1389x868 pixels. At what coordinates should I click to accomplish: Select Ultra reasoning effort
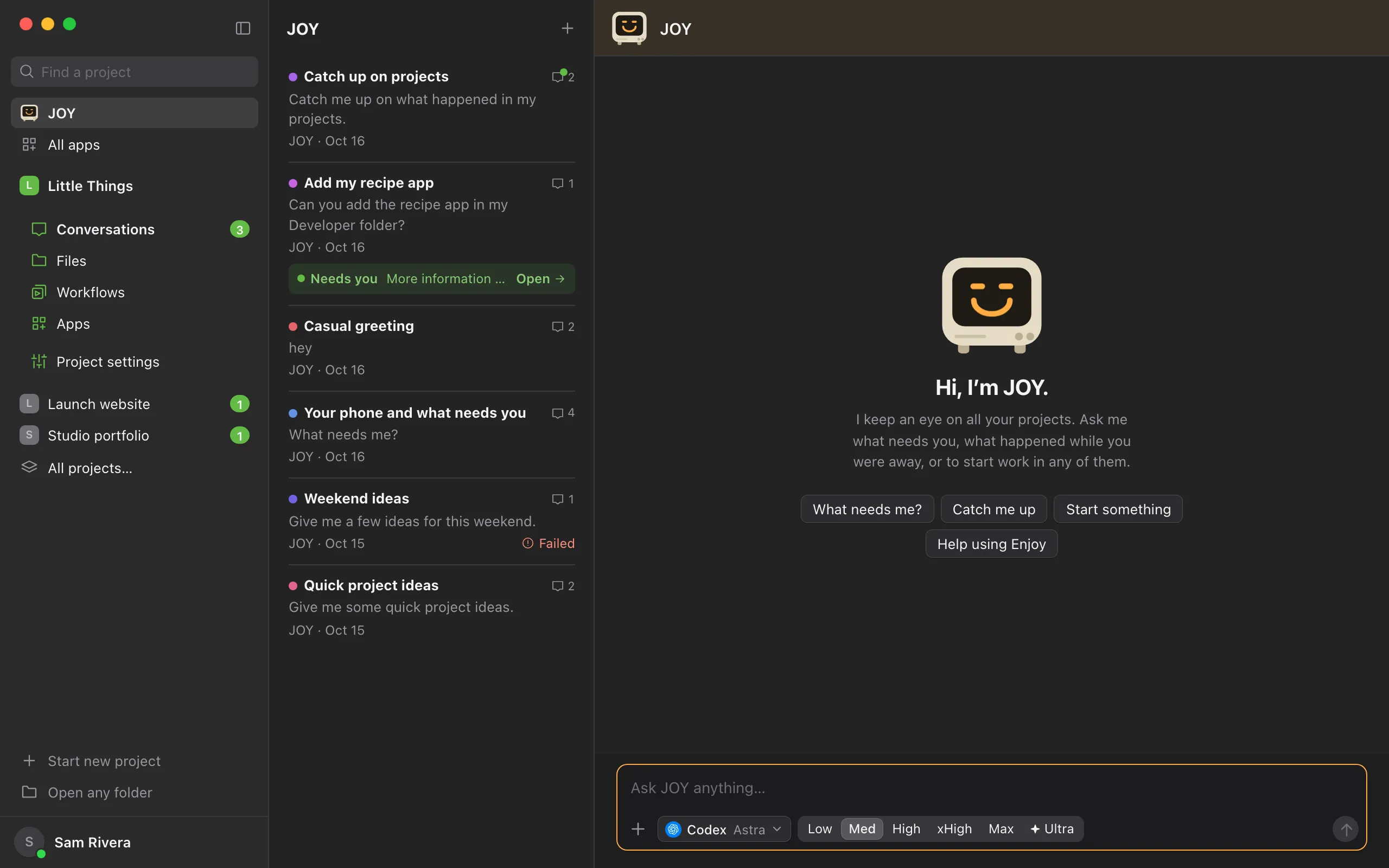click(1052, 829)
